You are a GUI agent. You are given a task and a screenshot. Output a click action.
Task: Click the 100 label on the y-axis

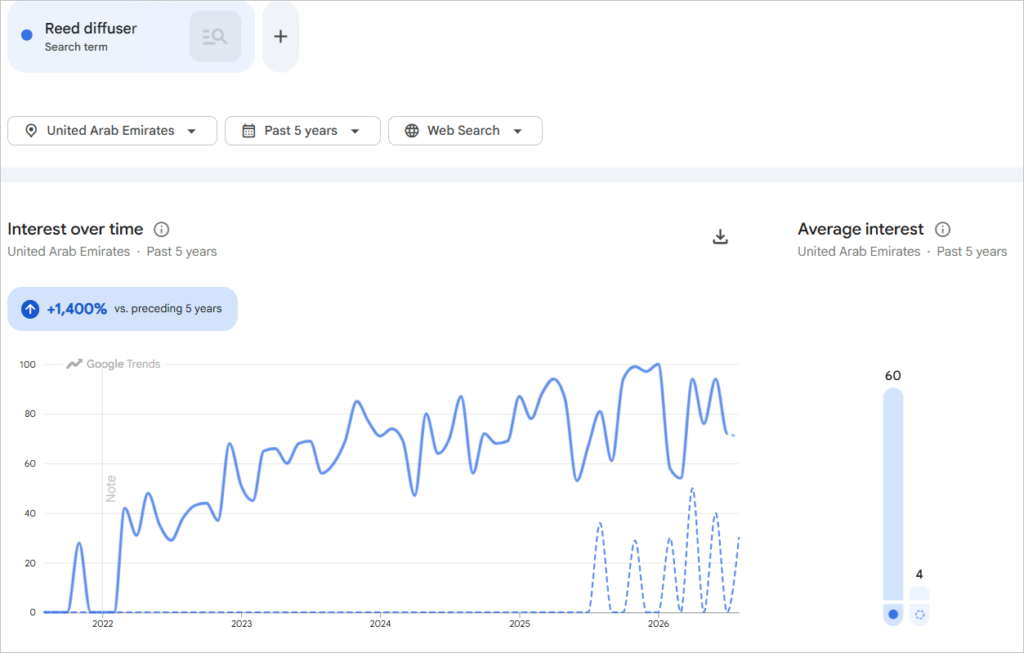point(27,364)
